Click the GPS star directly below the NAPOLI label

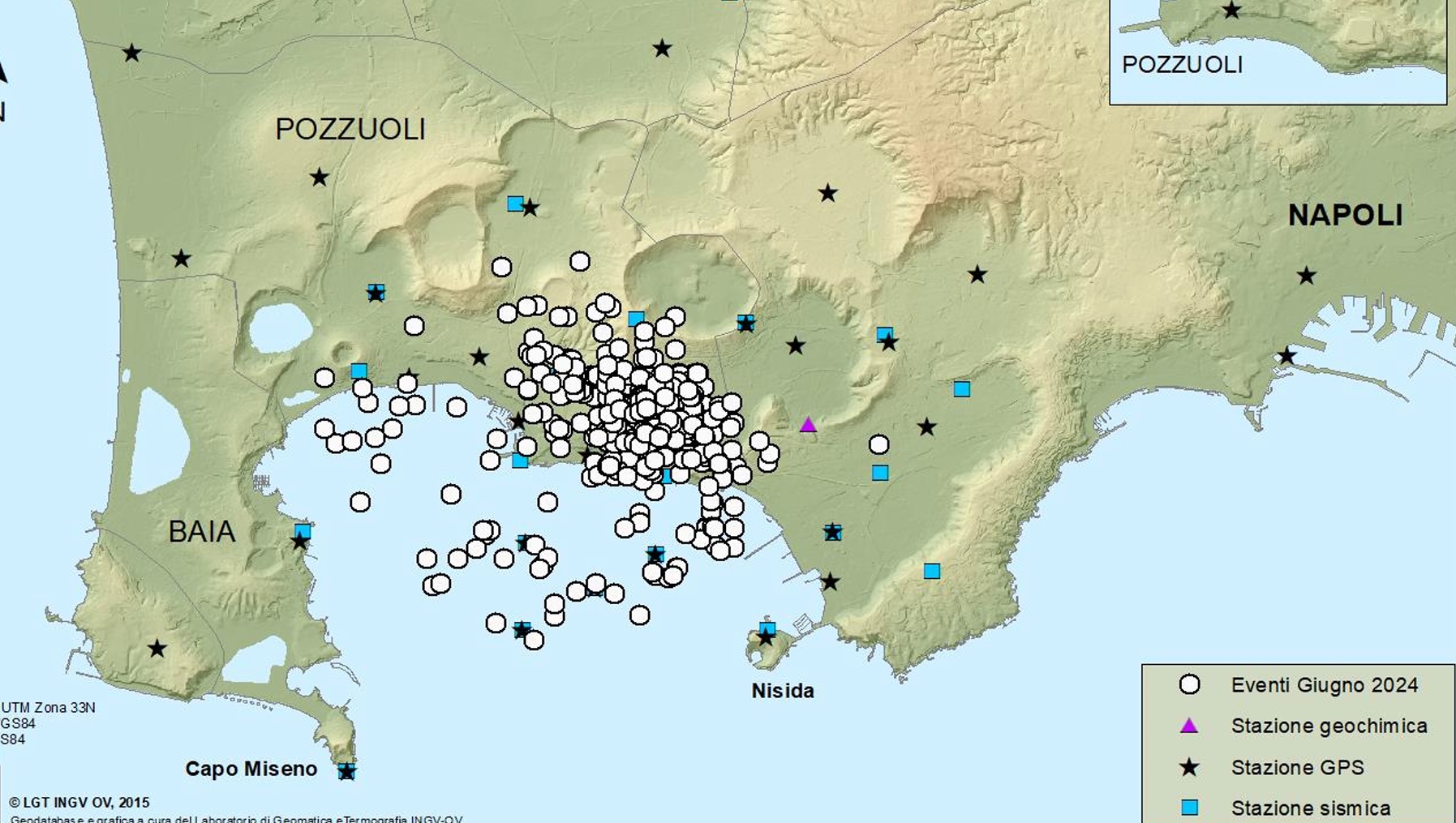tap(1306, 276)
